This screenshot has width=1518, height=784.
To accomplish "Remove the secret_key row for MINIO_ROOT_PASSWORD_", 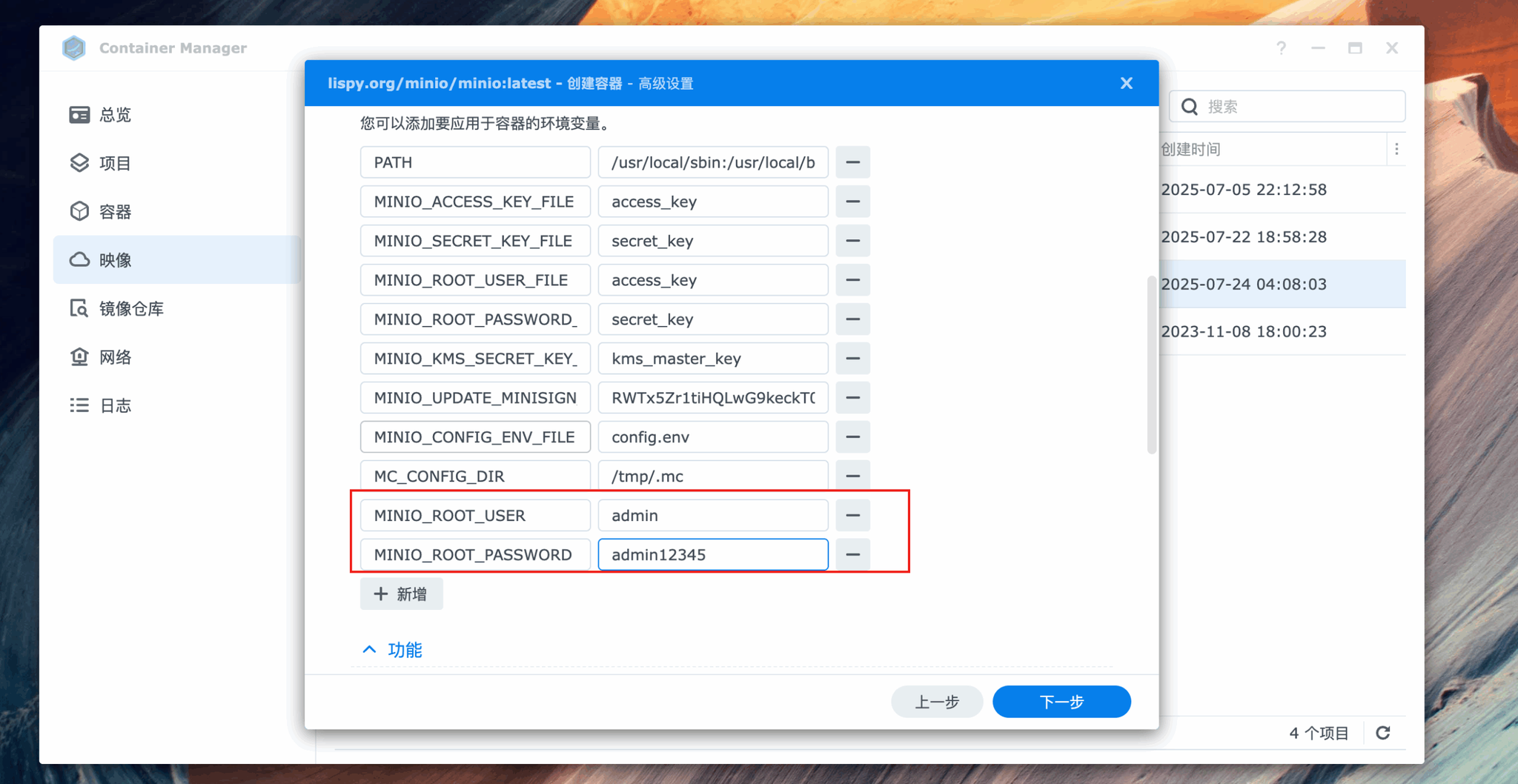I will [852, 319].
